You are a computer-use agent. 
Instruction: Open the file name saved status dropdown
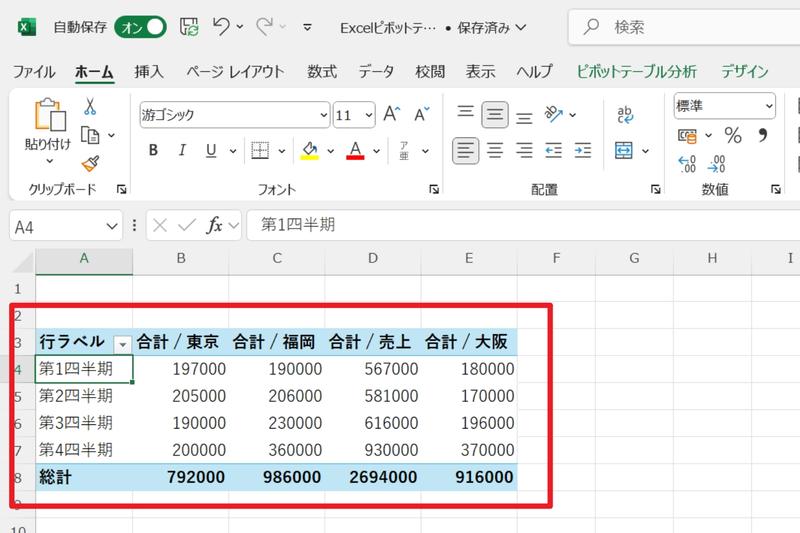click(x=521, y=28)
